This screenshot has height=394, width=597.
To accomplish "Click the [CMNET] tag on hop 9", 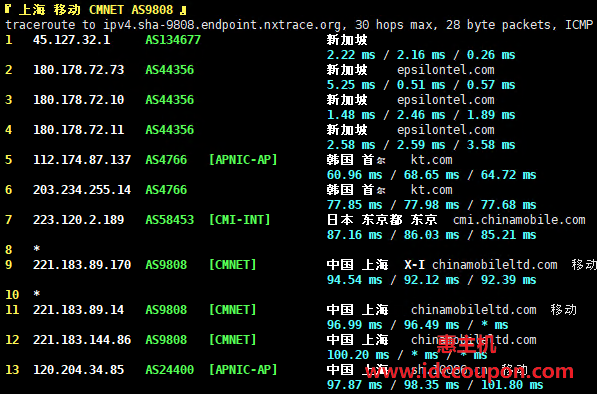I will 232,265.
